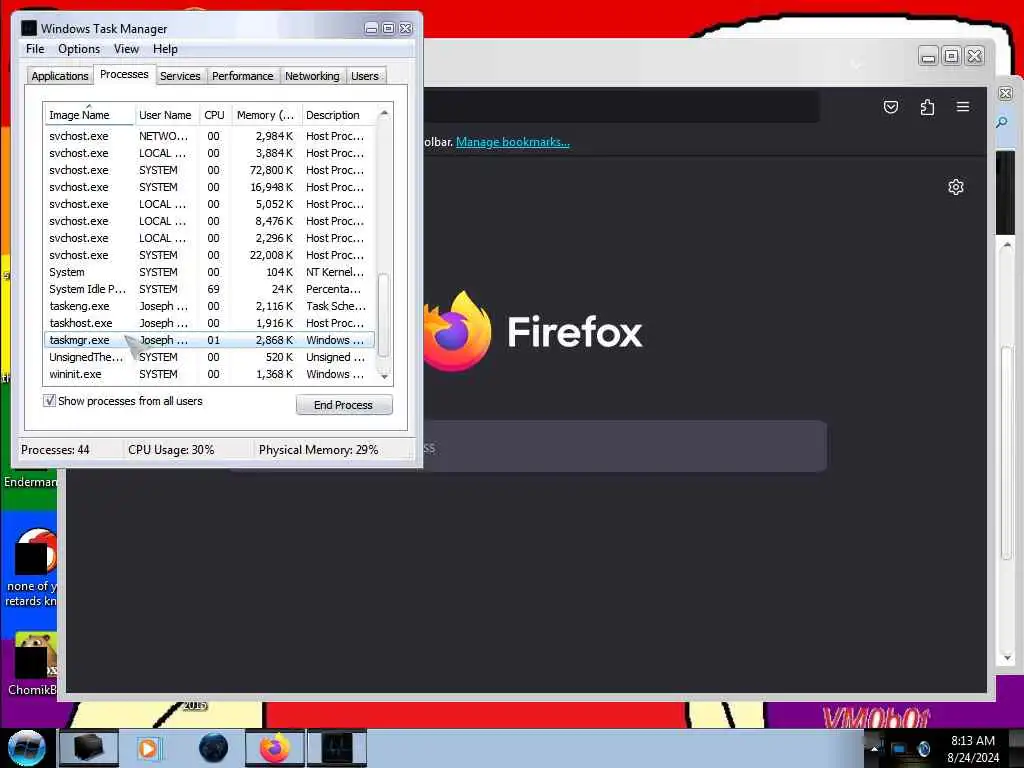Open the Options menu in Task Manager
The image size is (1024, 768).
(x=79, y=49)
